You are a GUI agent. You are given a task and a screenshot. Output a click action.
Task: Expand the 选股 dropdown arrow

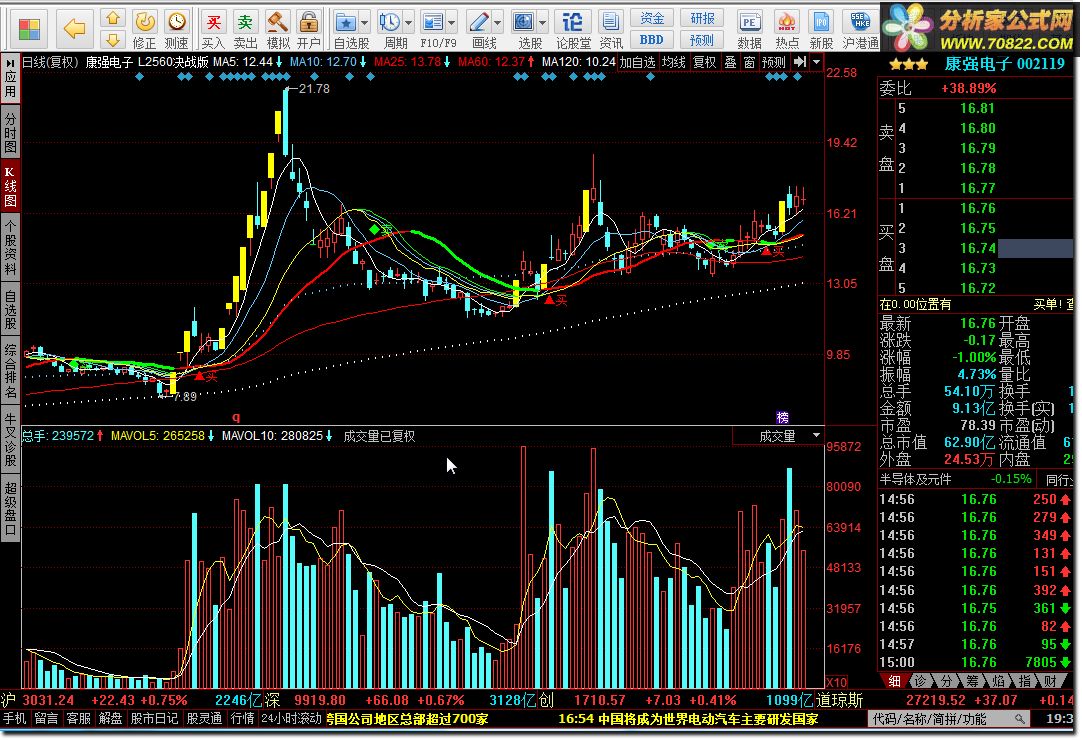click(x=542, y=23)
